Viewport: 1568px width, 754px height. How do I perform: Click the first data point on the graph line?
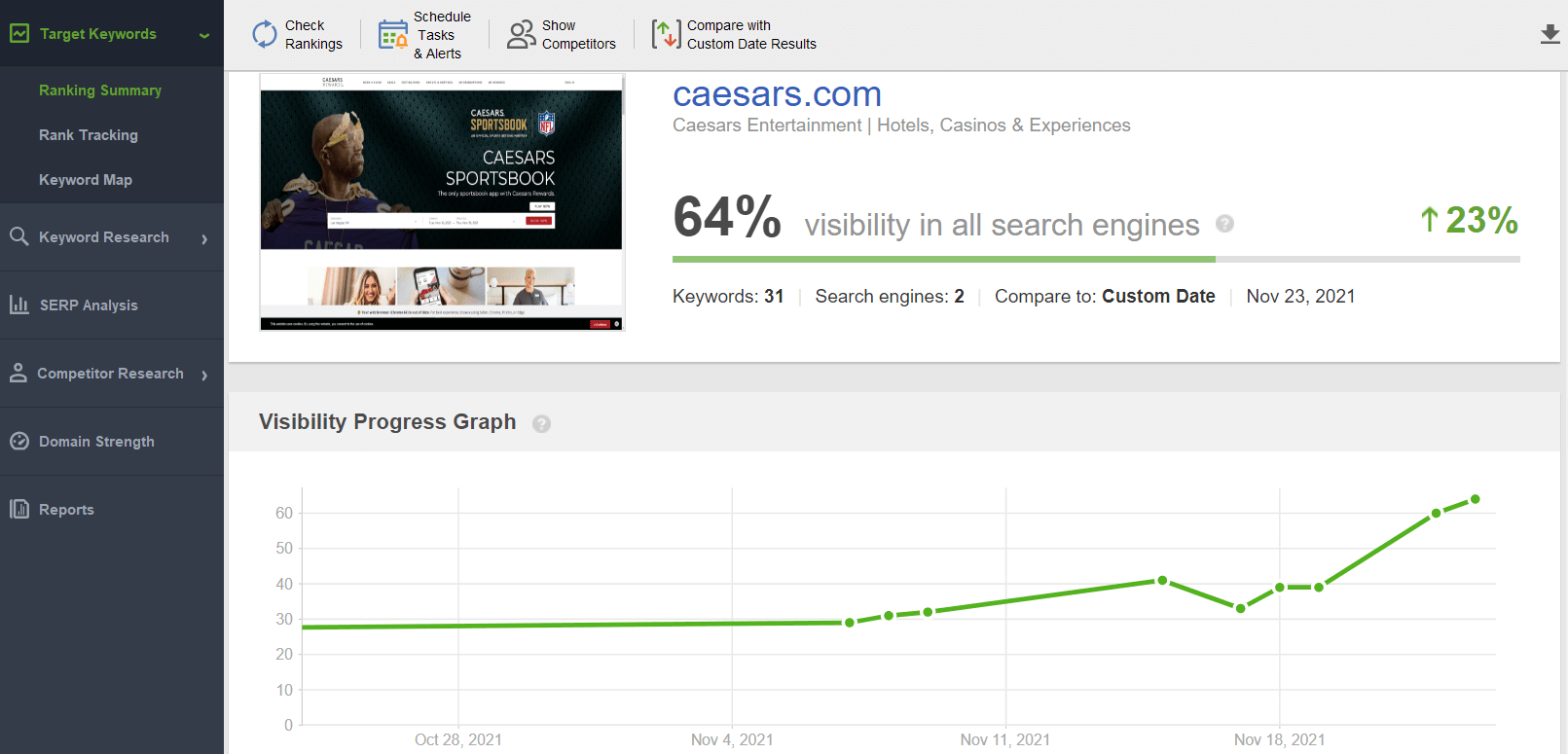[x=850, y=623]
